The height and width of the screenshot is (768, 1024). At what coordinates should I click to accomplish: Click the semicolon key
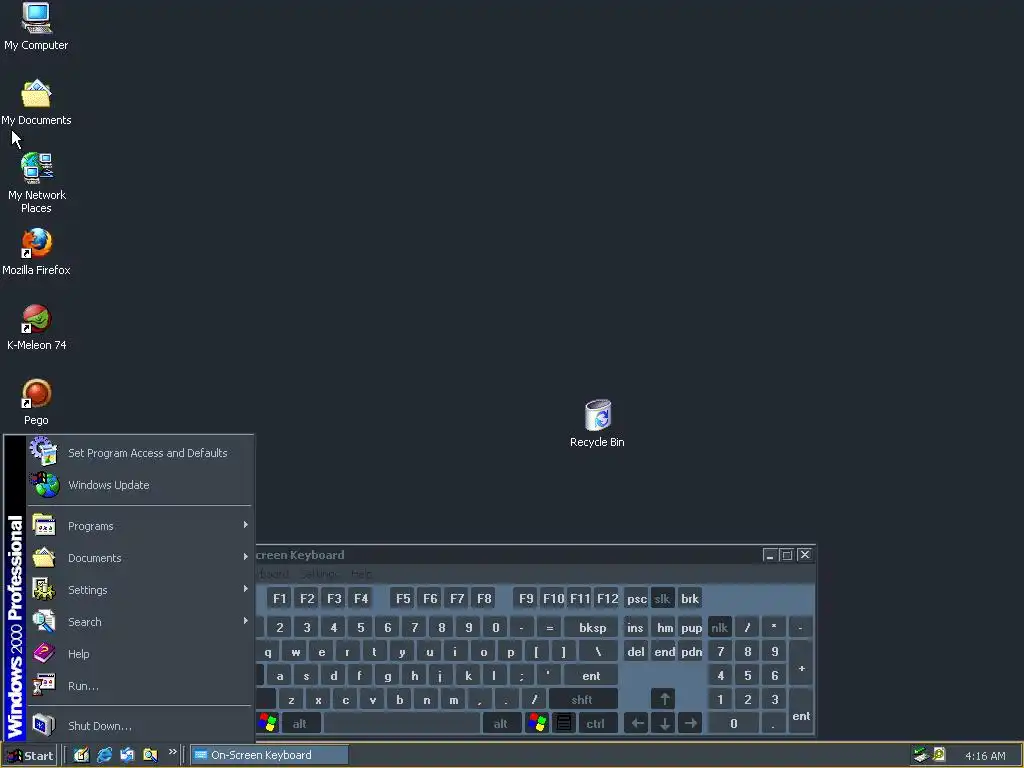point(521,675)
